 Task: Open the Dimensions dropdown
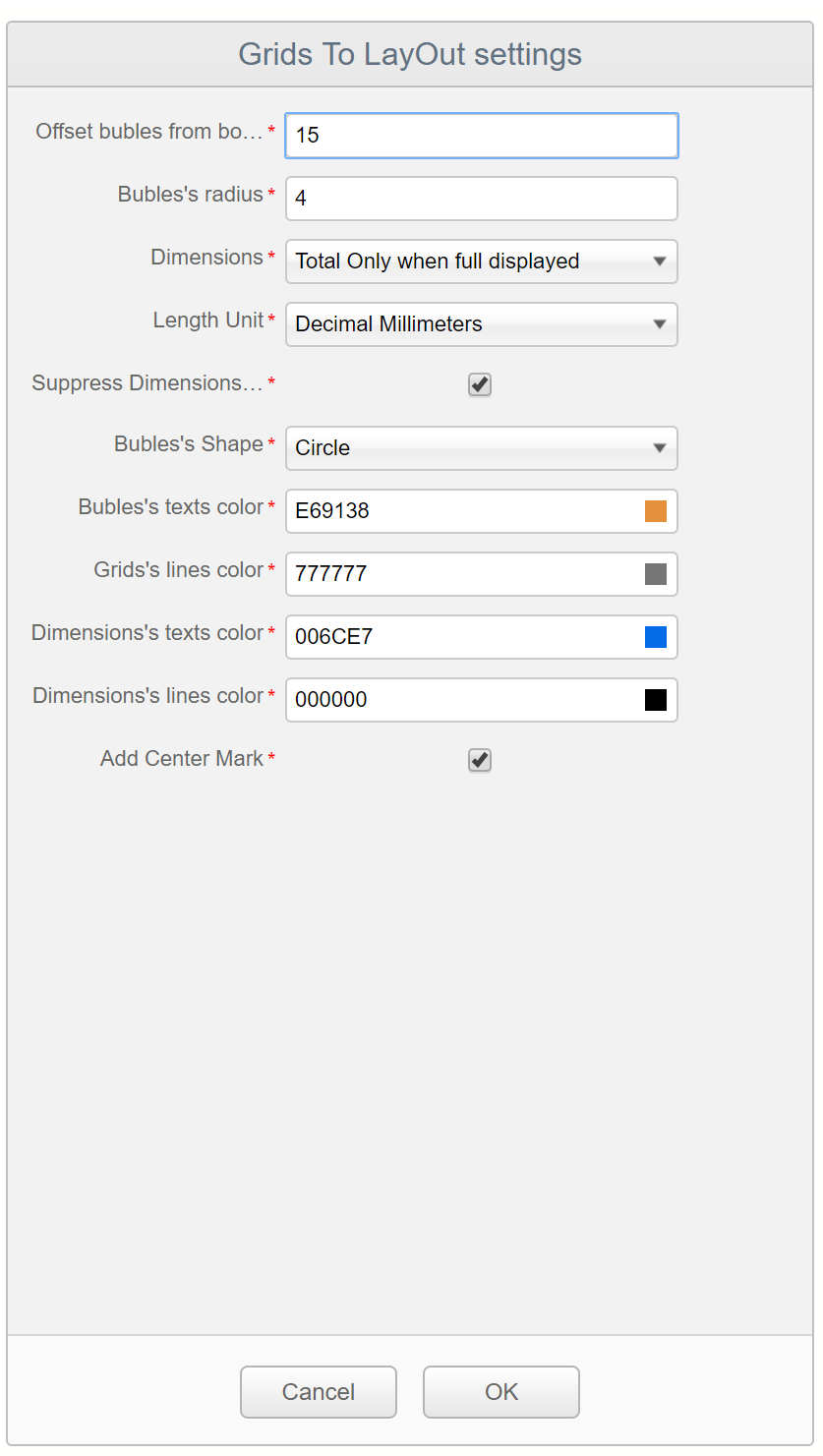click(481, 262)
